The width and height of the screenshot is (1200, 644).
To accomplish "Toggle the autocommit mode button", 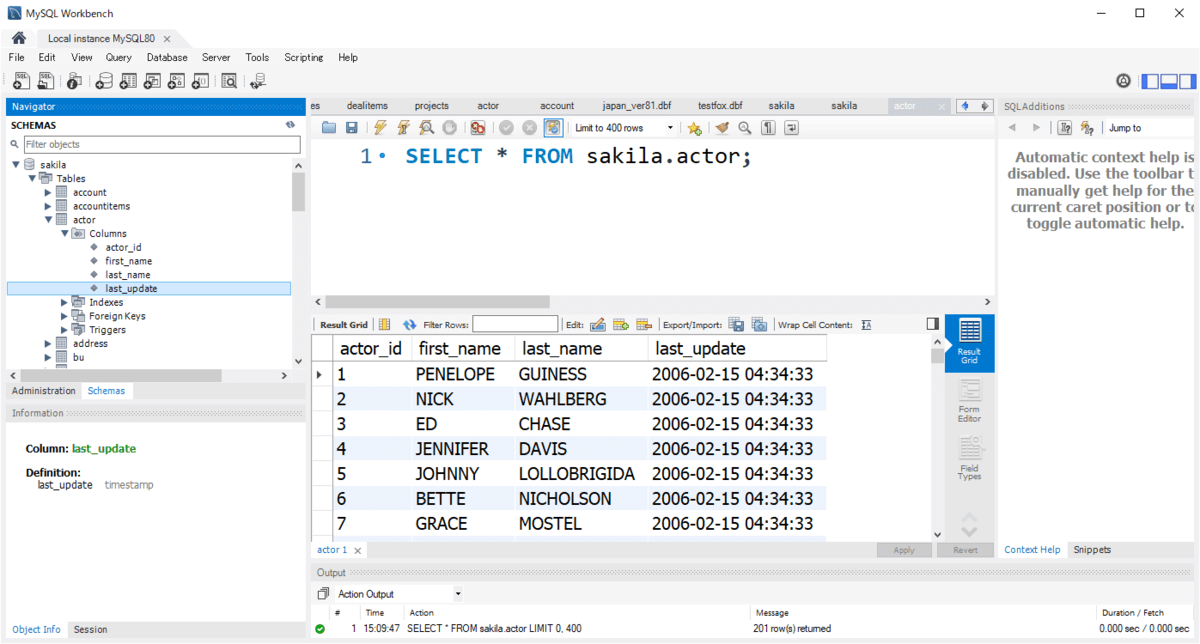I will click(553, 128).
